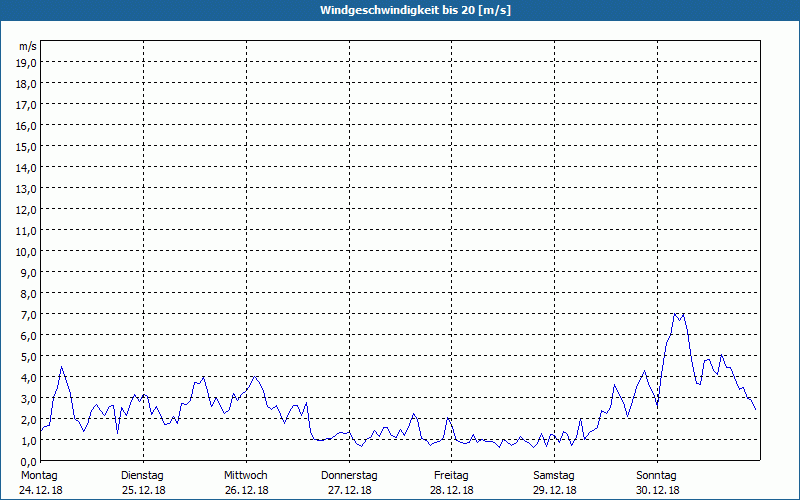Click the 'Samstag' day label
Screen dimensions: 800x500
(x=554, y=476)
